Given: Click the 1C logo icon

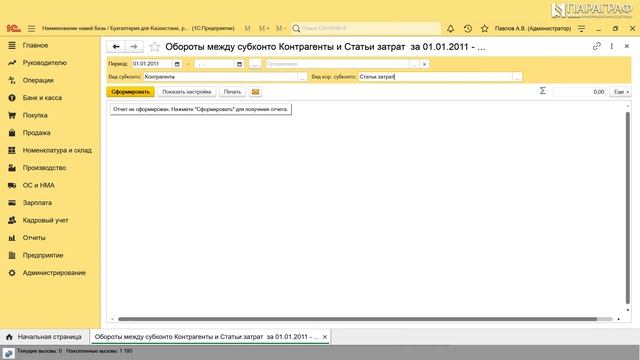Looking at the screenshot, I should pos(13,29).
